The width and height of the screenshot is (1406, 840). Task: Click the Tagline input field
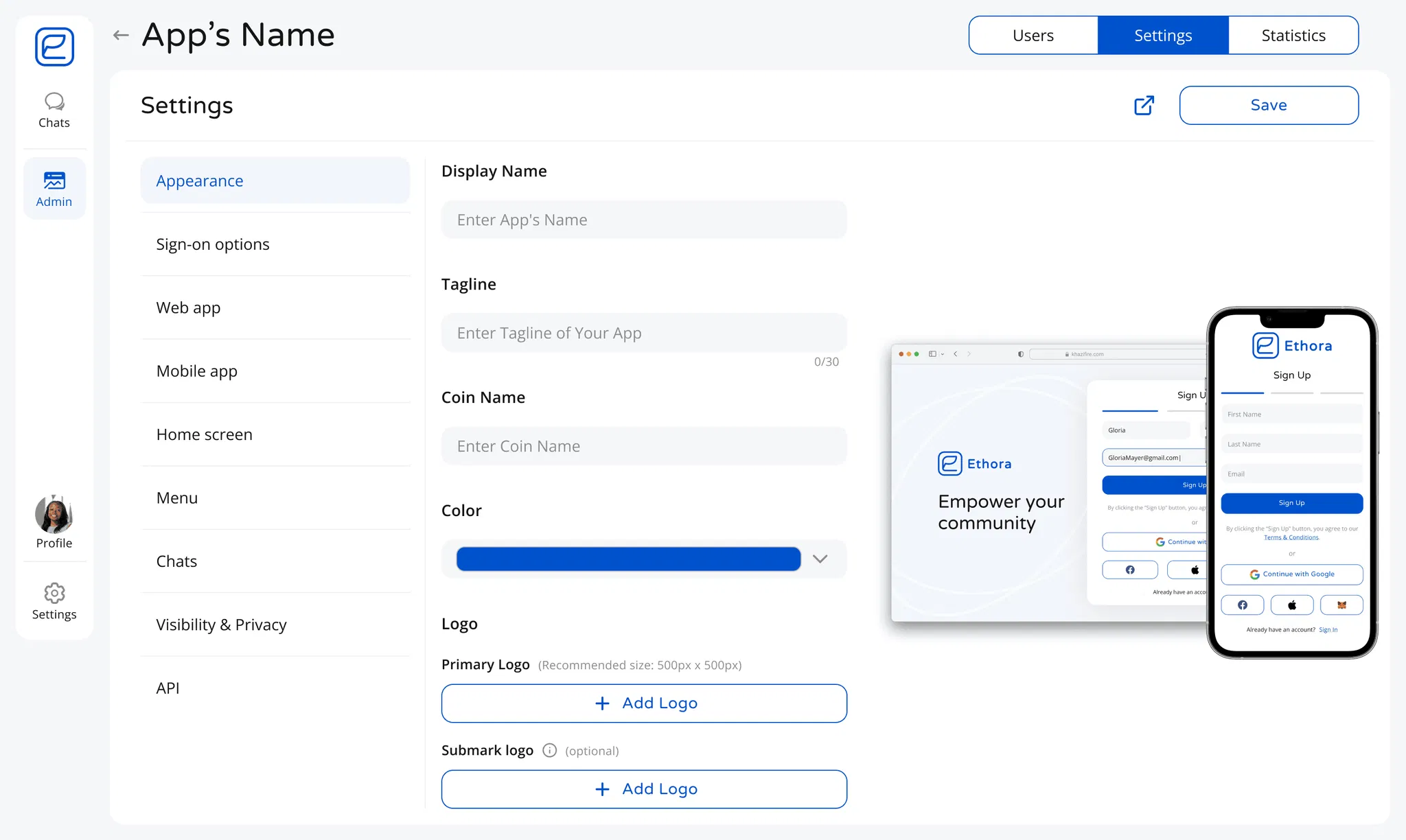click(644, 333)
